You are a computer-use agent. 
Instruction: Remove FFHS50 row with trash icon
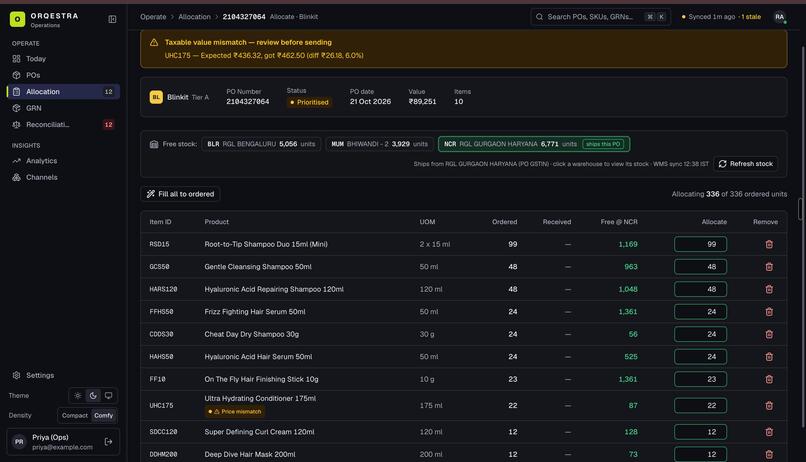769,312
